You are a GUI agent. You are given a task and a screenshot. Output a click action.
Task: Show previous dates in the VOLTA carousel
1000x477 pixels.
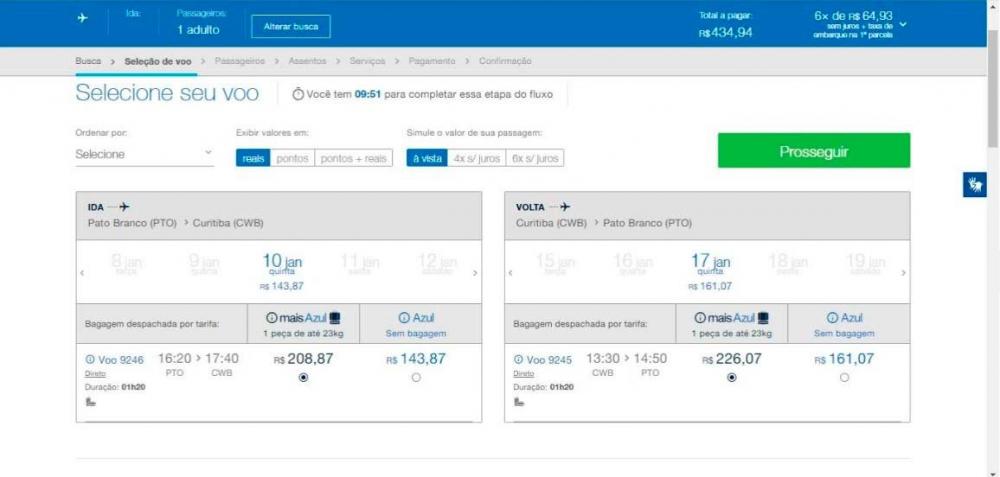click(511, 273)
